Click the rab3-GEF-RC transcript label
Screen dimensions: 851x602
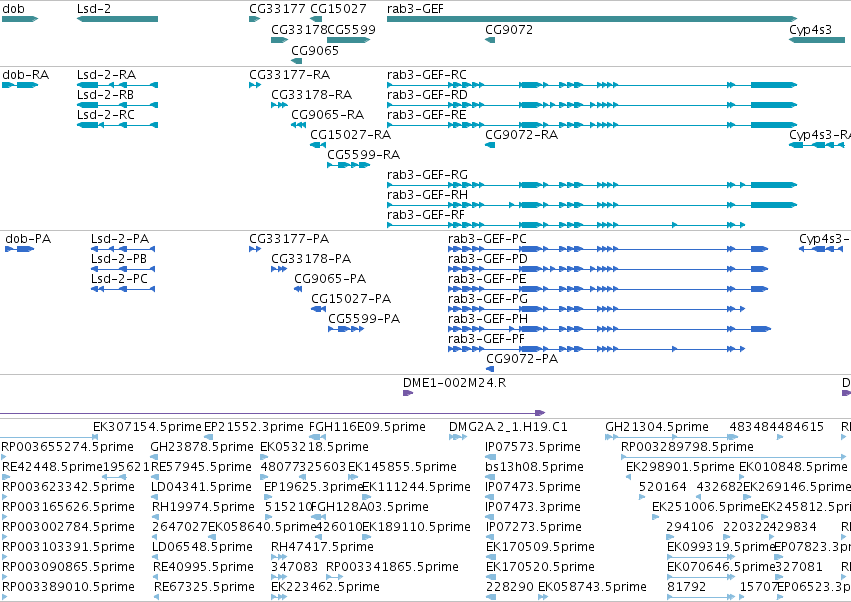coord(427,74)
